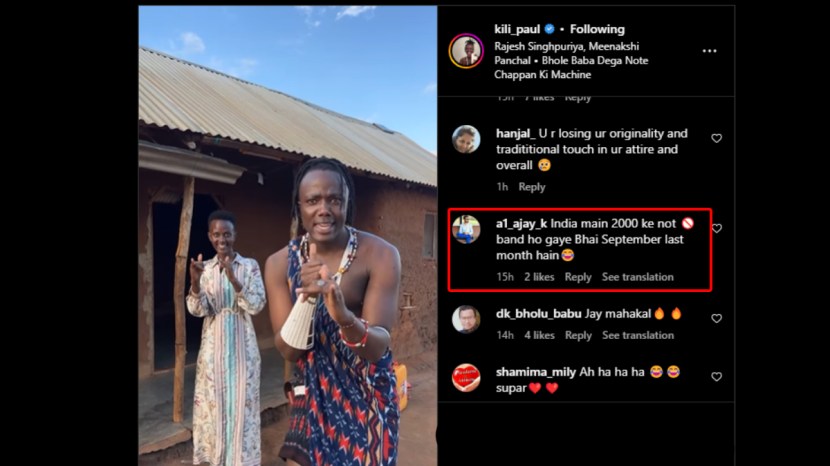Open hanjal_'s profile avatar
The height and width of the screenshot is (466, 830).
point(466,139)
